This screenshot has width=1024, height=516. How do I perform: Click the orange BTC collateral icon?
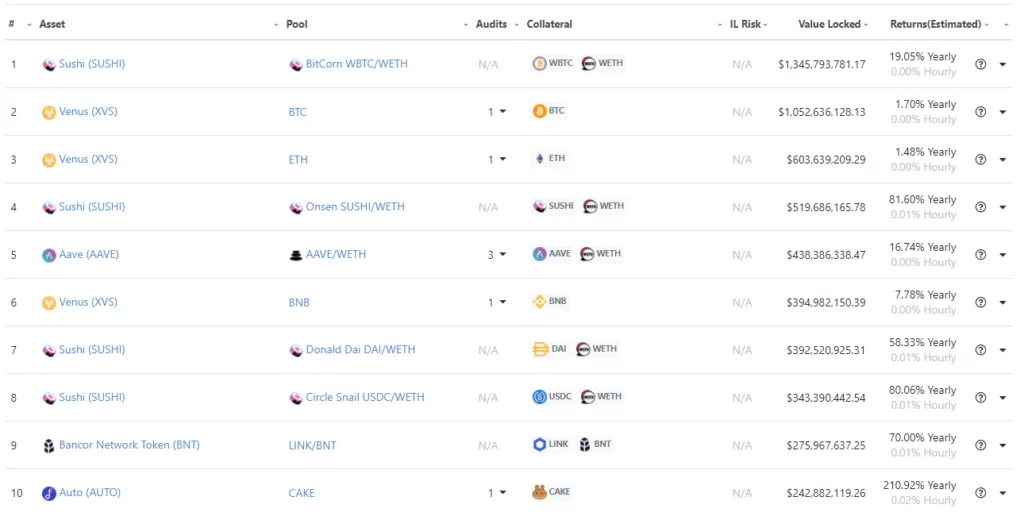click(540, 111)
